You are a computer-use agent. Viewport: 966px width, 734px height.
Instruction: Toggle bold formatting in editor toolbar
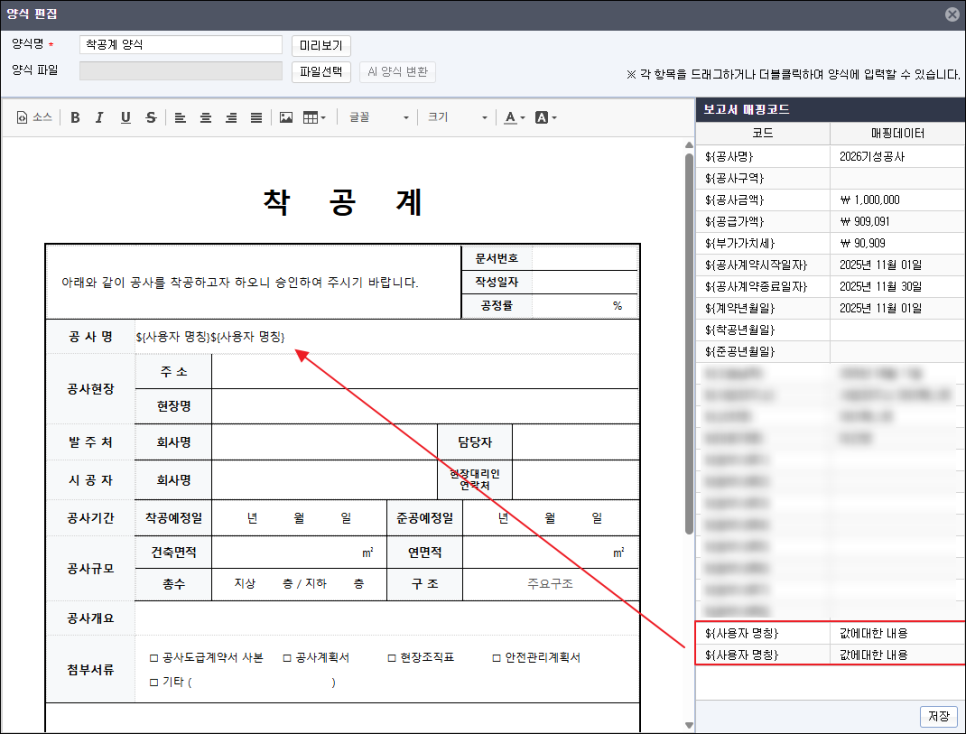[75, 118]
